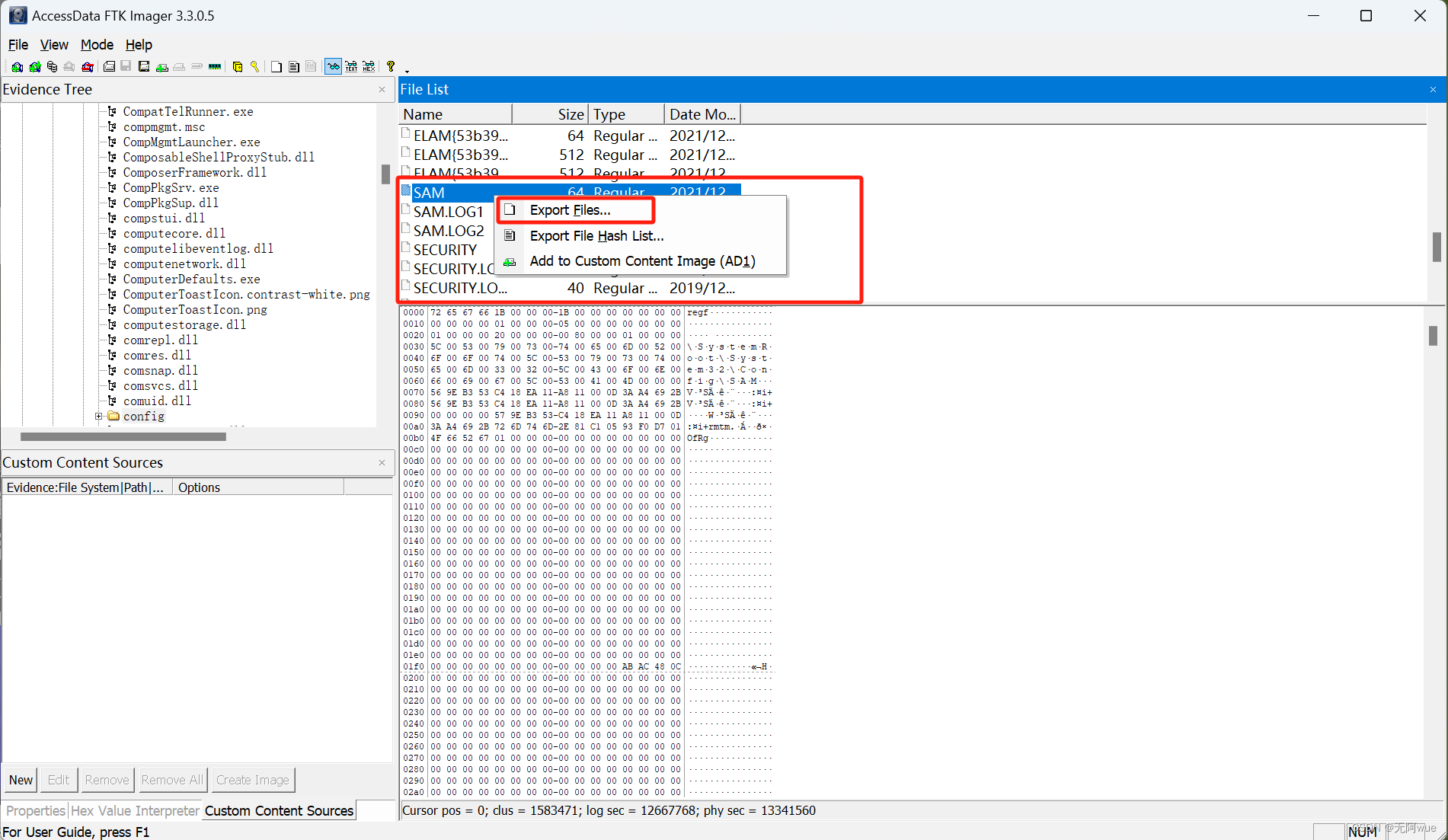Click File List vertical scrollbar thumb
The image size is (1448, 840).
pyautogui.click(x=1437, y=247)
